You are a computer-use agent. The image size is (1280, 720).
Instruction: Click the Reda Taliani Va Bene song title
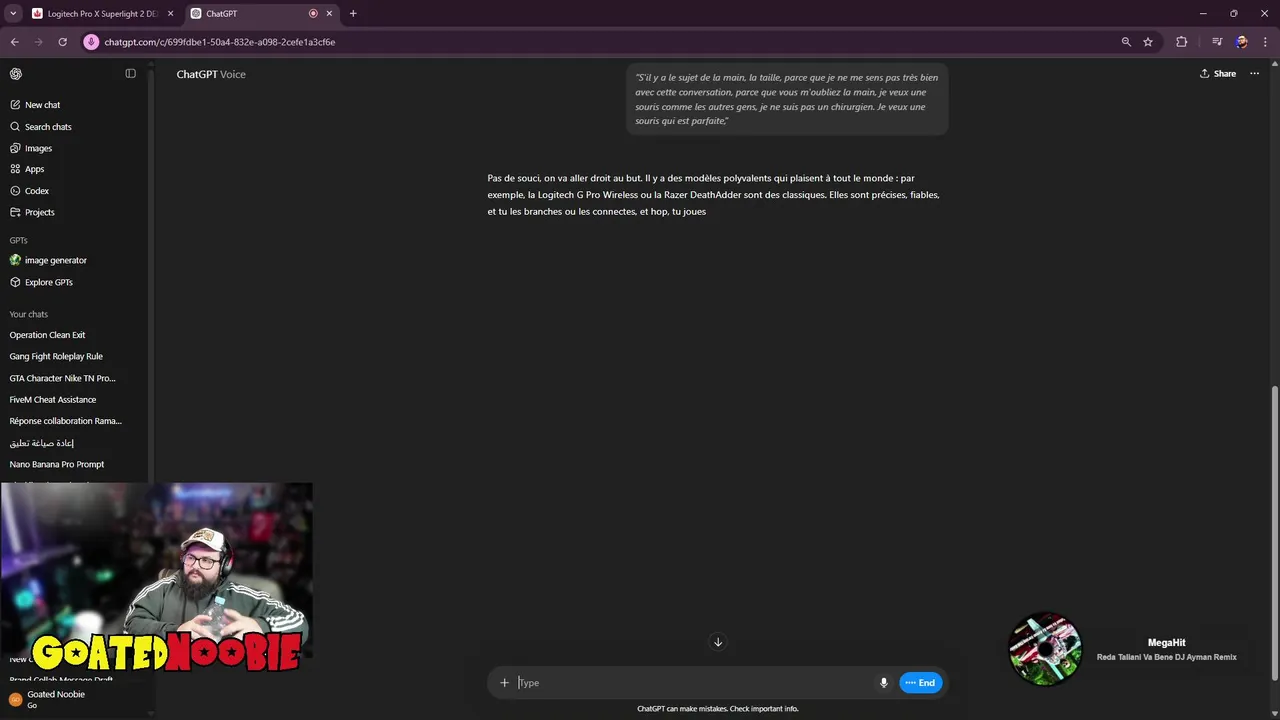pyautogui.click(x=1166, y=657)
